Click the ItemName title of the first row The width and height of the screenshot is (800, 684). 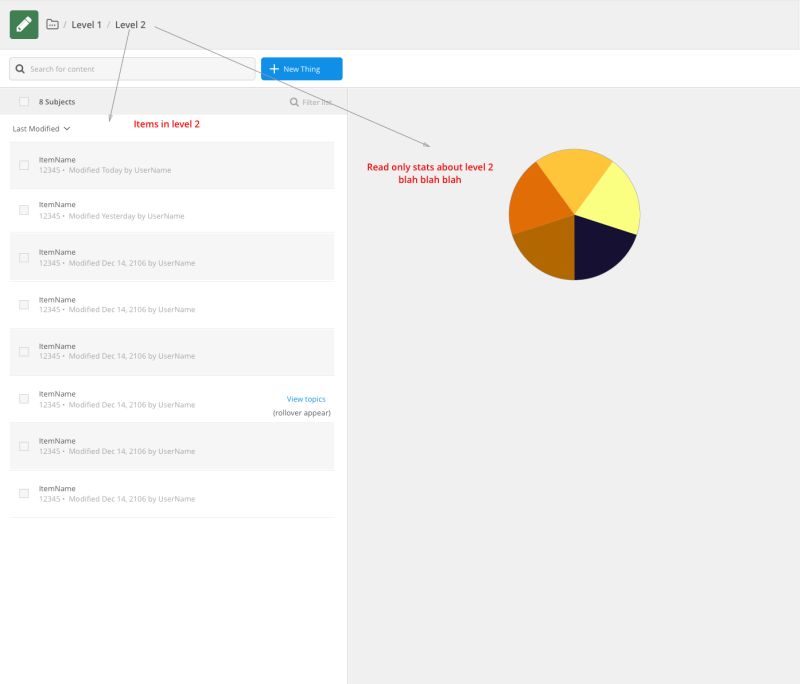pos(57,158)
